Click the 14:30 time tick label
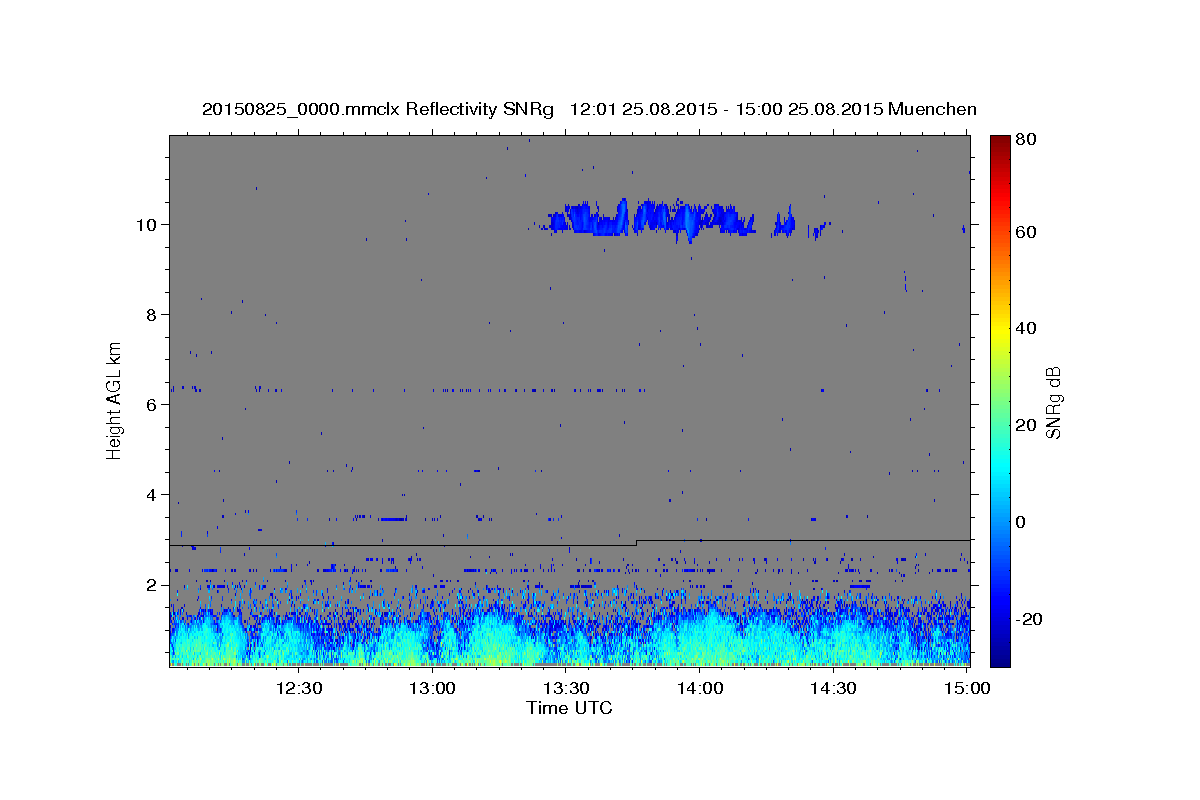 (833, 688)
